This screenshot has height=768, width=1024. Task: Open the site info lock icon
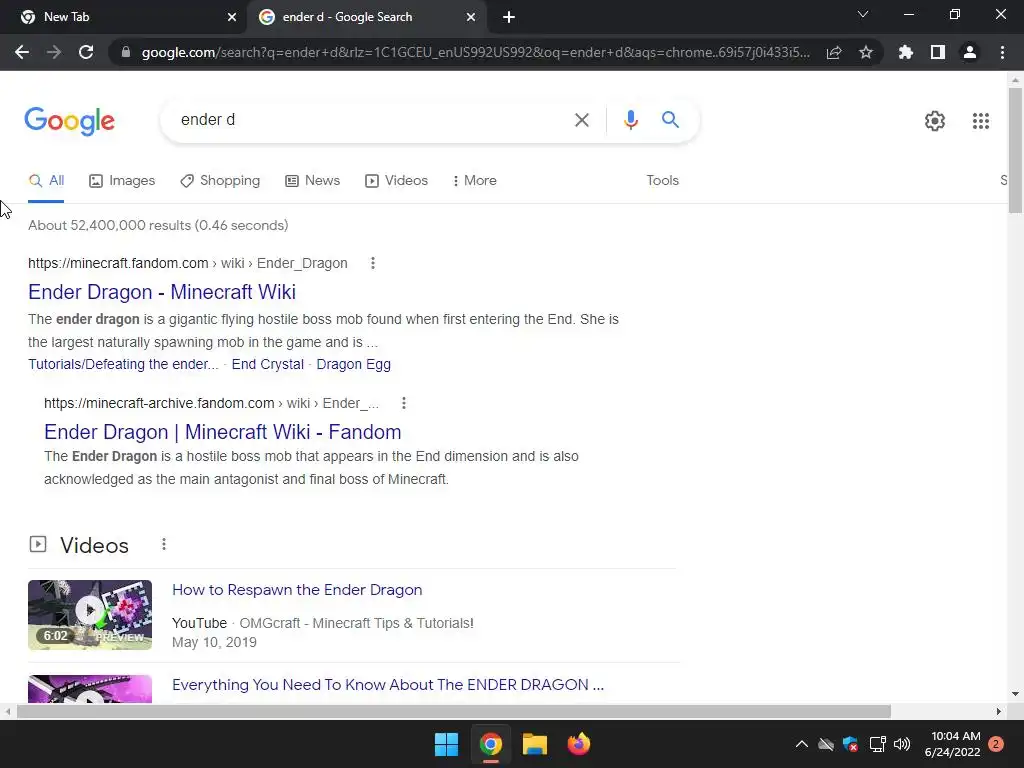tap(126, 52)
